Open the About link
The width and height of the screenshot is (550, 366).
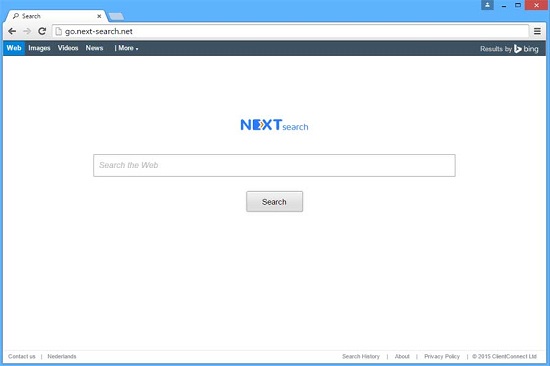coord(402,357)
